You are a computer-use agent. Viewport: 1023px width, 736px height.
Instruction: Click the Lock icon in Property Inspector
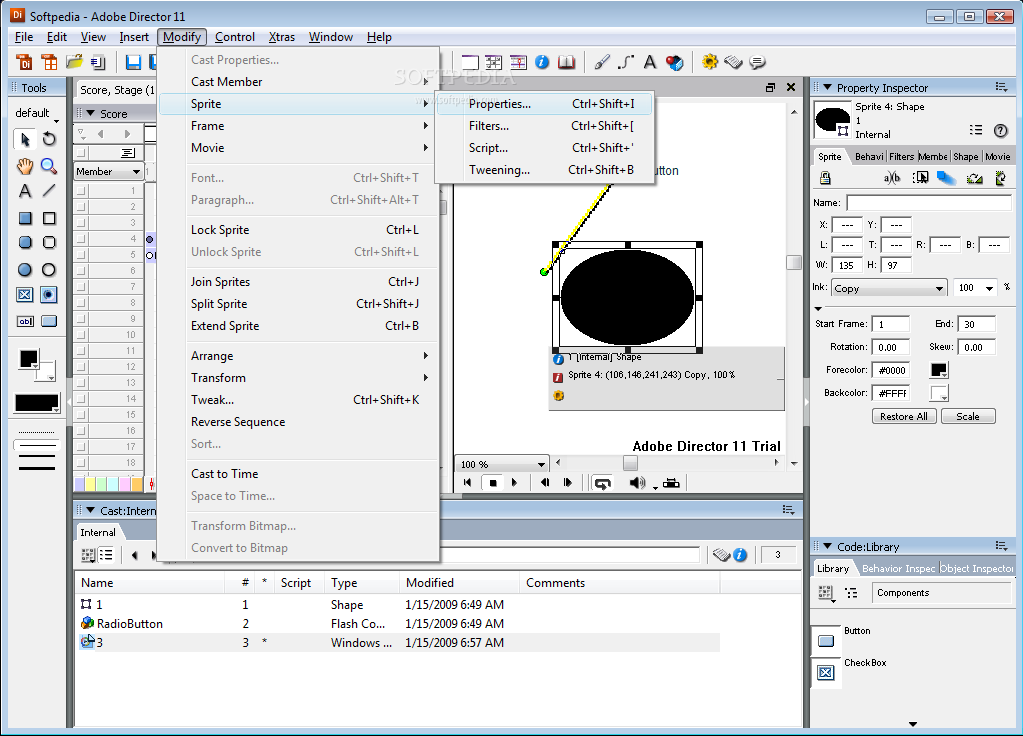click(x=825, y=177)
